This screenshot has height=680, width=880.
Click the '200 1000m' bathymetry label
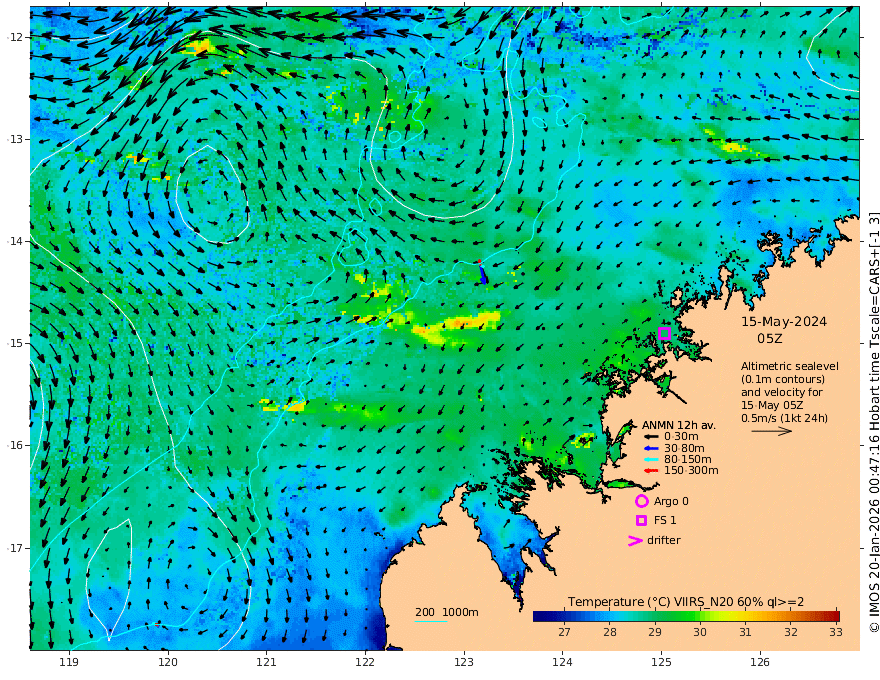(x=447, y=612)
